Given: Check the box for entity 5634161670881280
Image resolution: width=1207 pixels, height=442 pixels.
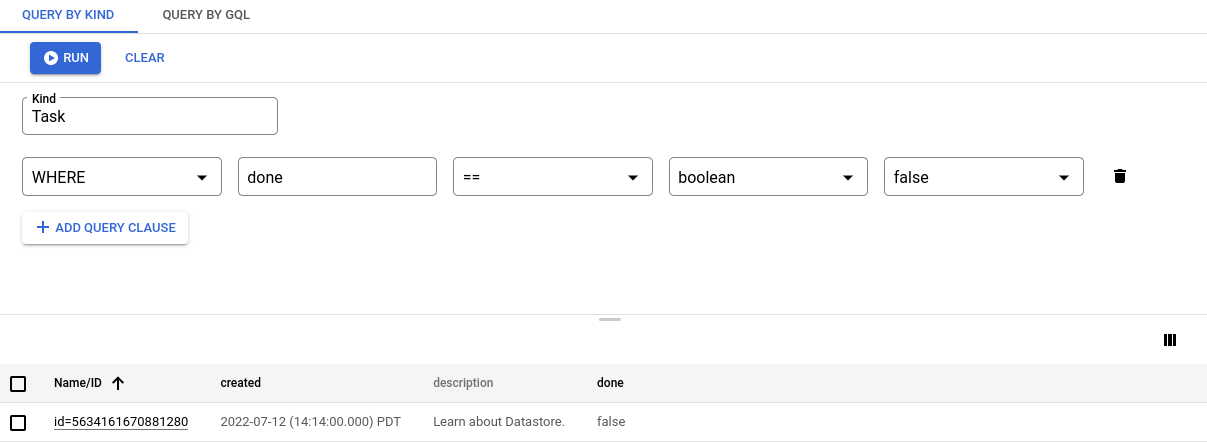Looking at the screenshot, I should (18, 422).
